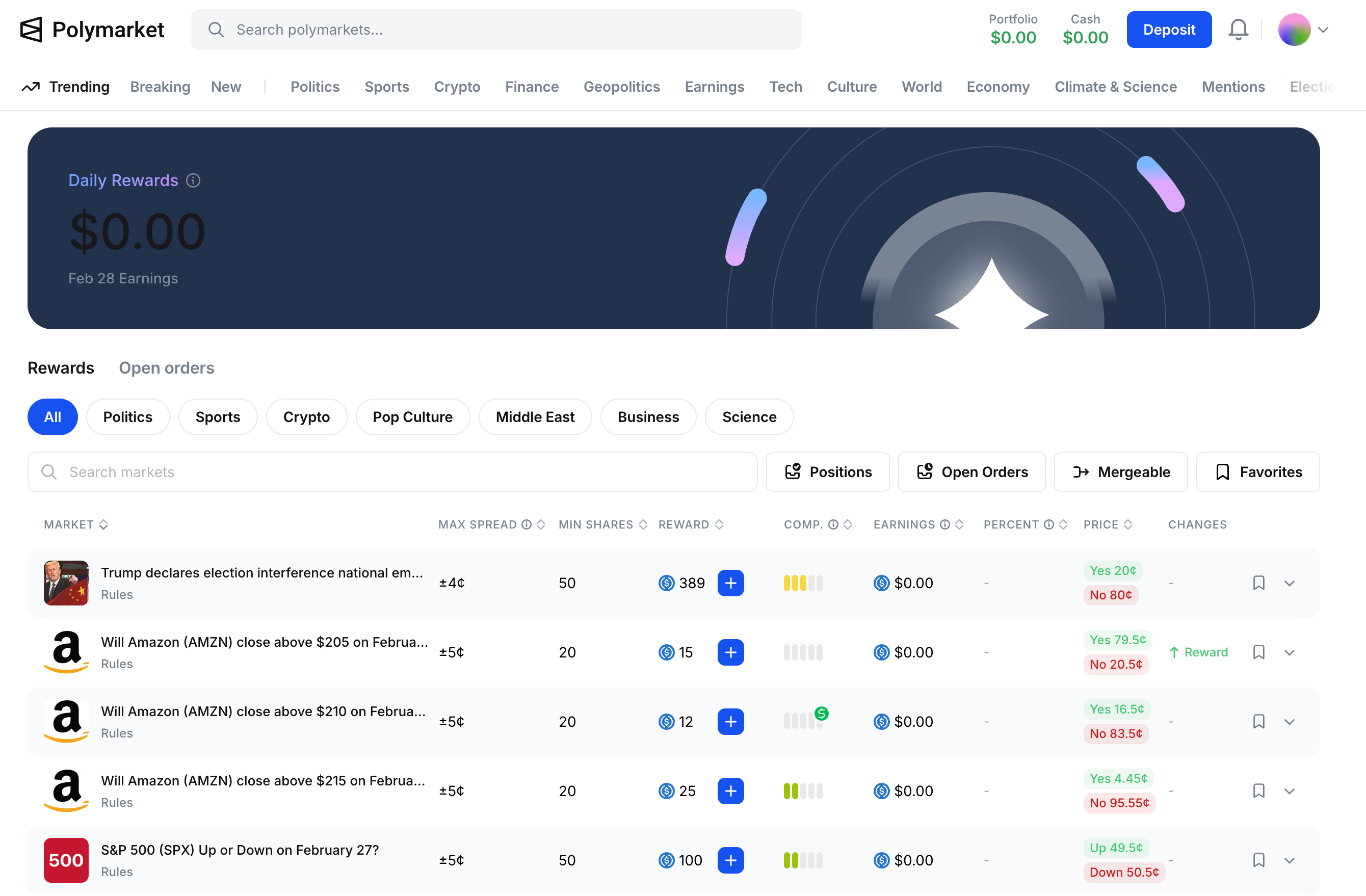
Task: Click the Max Spread info icon
Action: point(527,524)
